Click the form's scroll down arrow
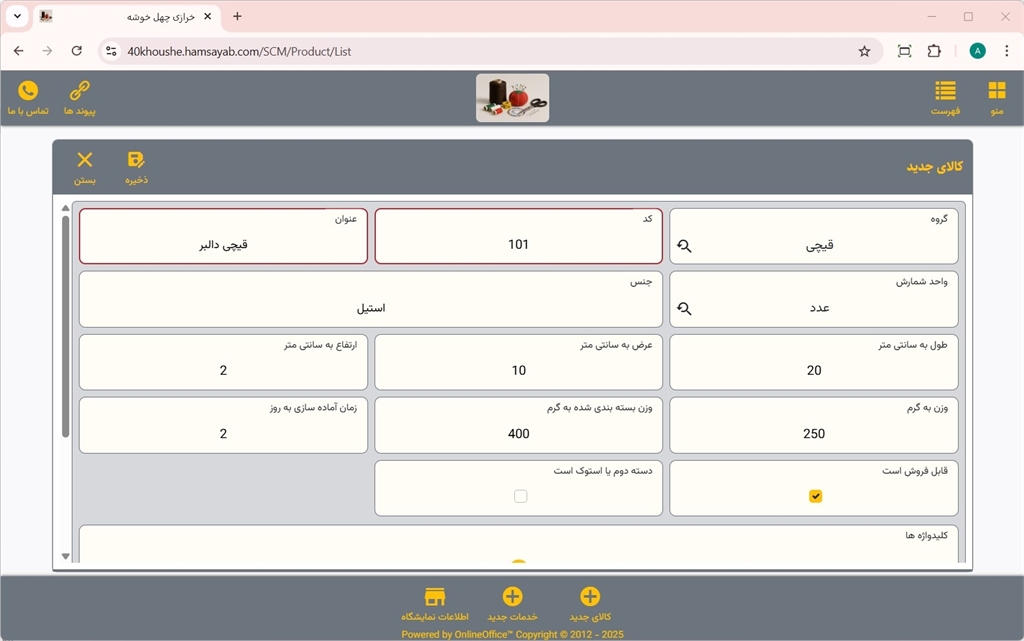Viewport: 1024px width, 641px height. pyautogui.click(x=66, y=556)
